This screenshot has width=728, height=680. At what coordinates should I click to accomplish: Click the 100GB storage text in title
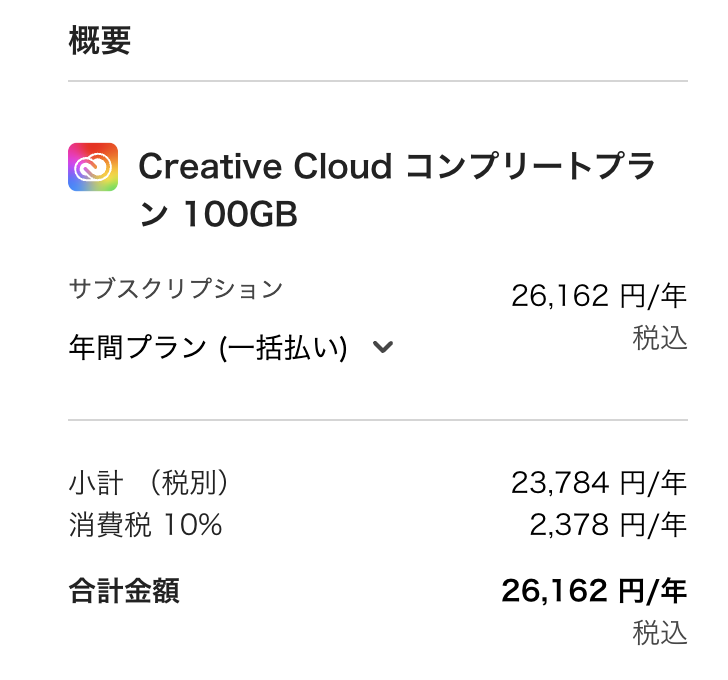pyautogui.click(x=240, y=215)
